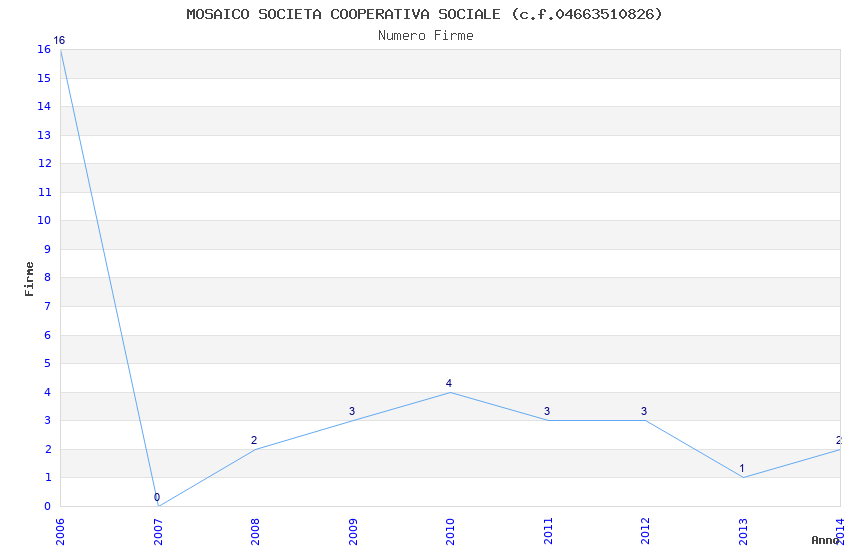The image size is (850, 550).
Task: Click the Firme y-axis title
Action: 29,279
